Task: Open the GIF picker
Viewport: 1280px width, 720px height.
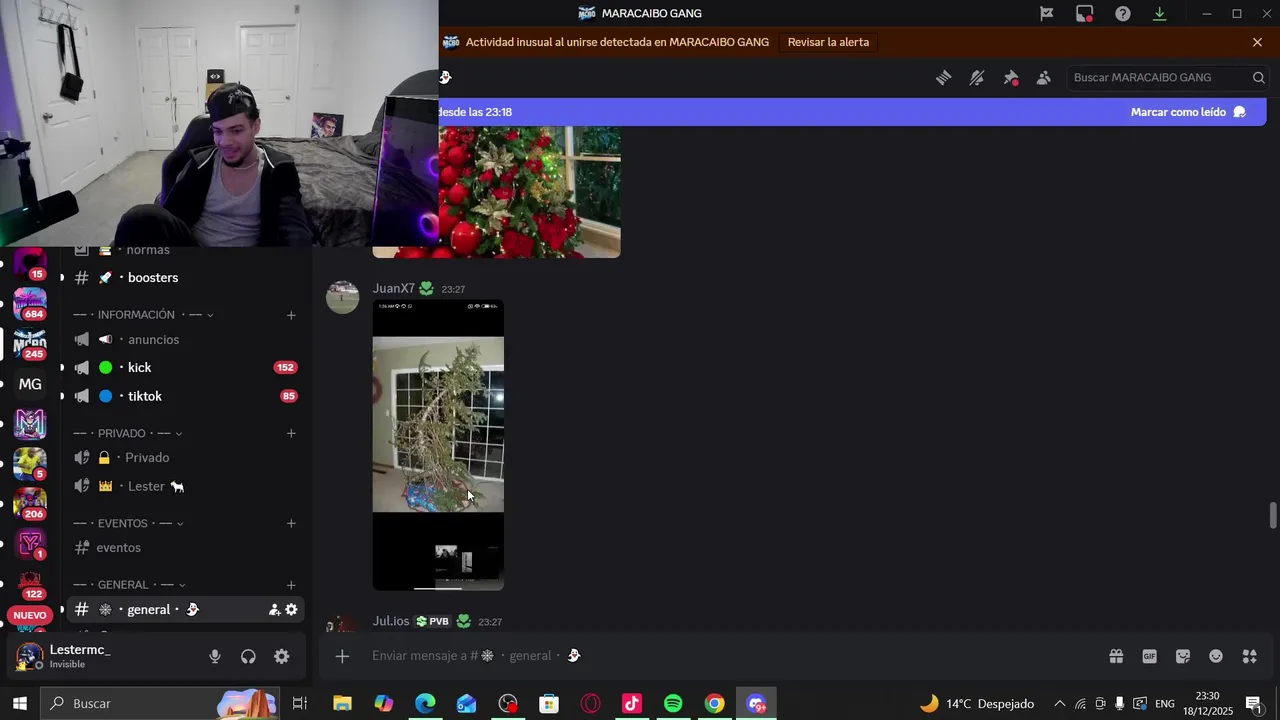Action: pos(1149,656)
